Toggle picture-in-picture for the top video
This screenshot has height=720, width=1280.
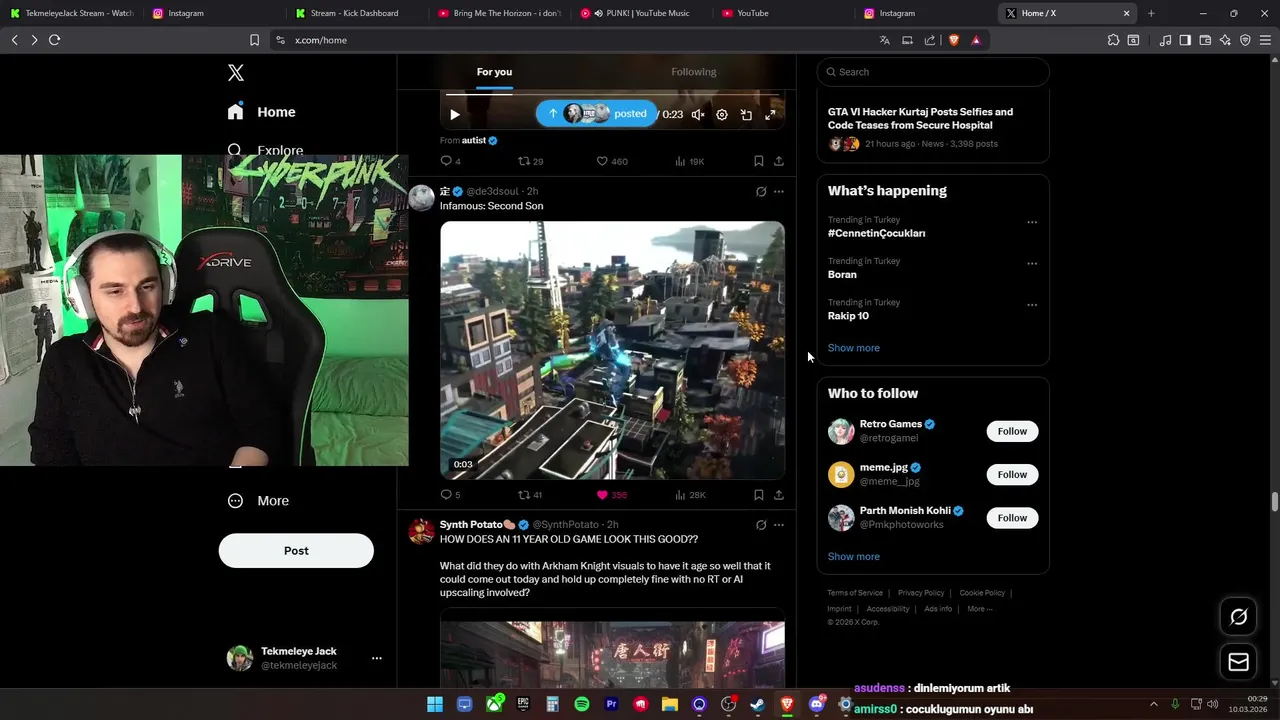[x=746, y=115]
